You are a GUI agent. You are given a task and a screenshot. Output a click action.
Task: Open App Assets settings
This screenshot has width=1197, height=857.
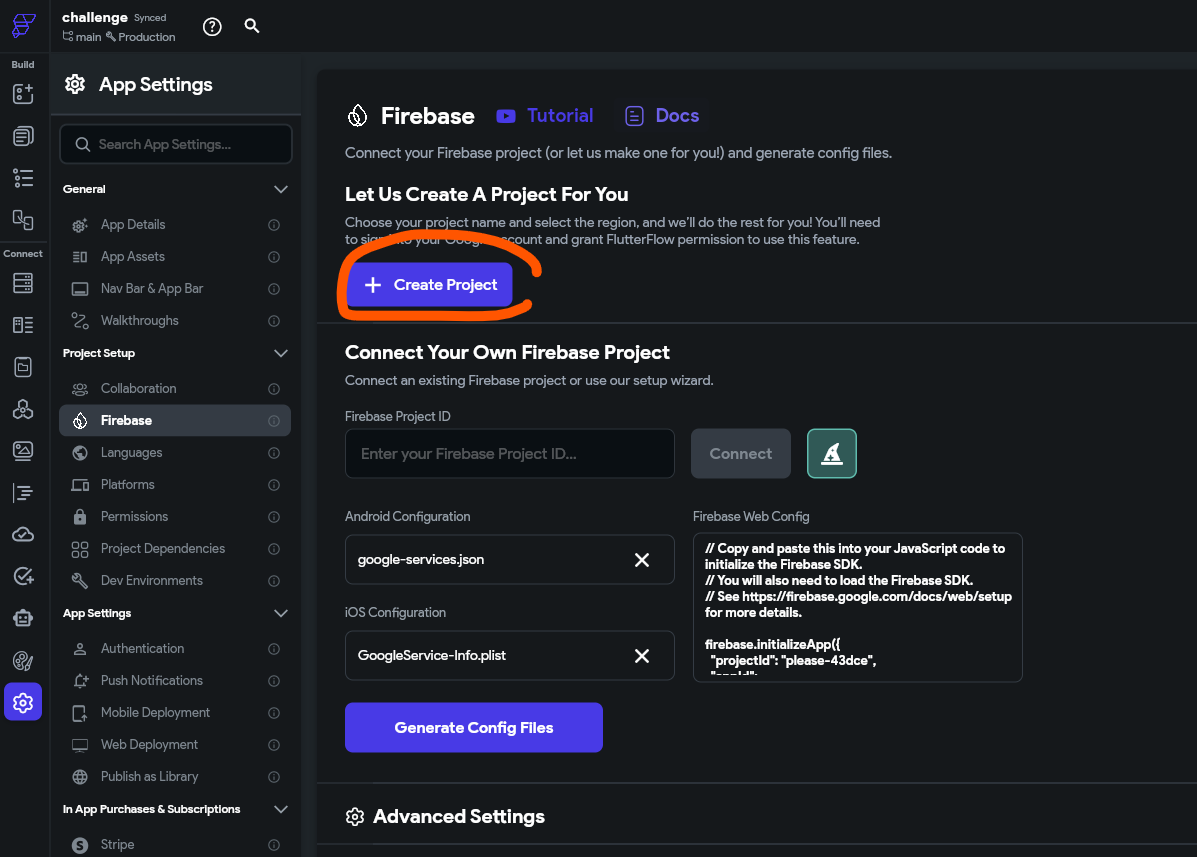(175, 257)
